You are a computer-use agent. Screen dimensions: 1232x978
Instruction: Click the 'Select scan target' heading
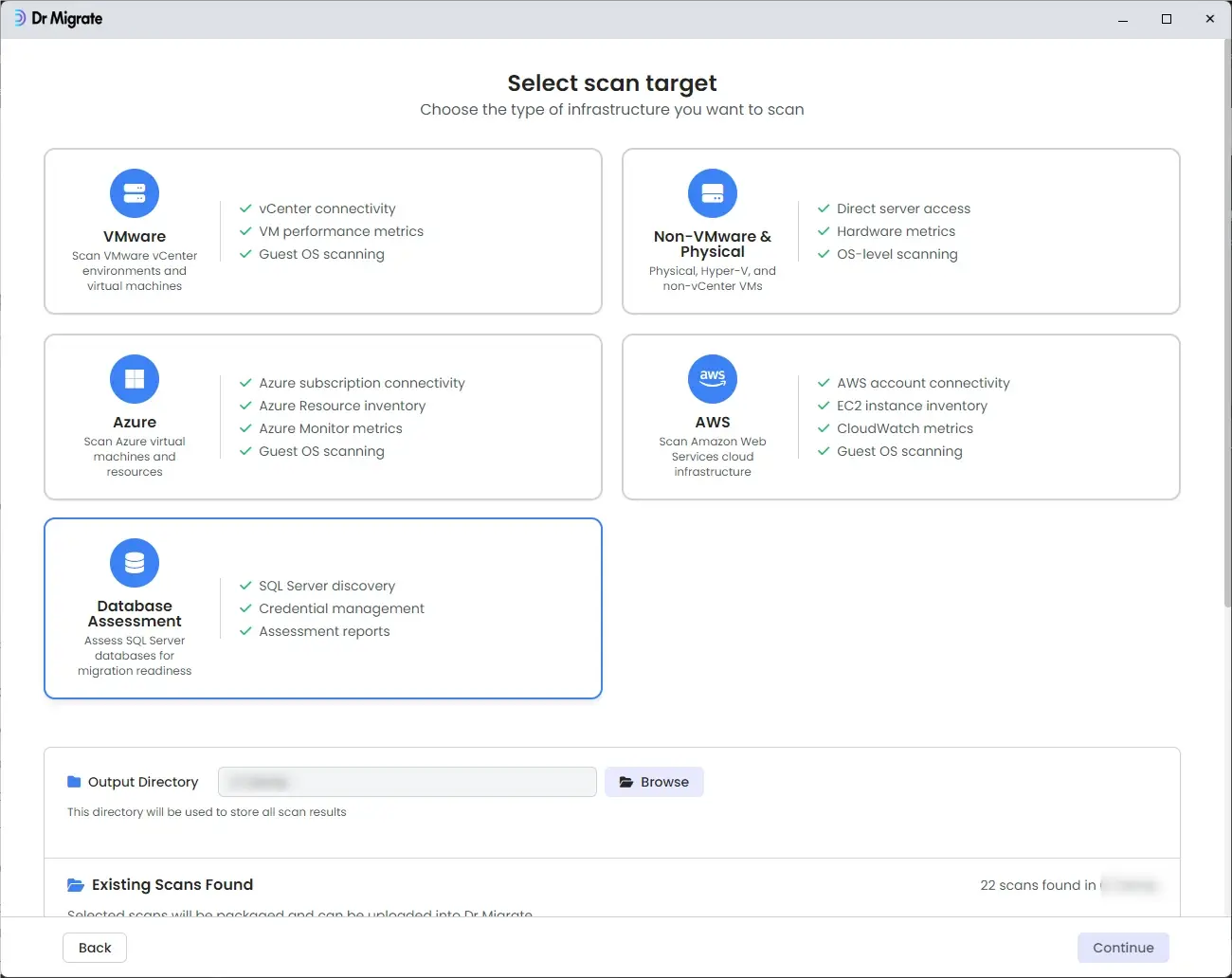pyautogui.click(x=612, y=83)
